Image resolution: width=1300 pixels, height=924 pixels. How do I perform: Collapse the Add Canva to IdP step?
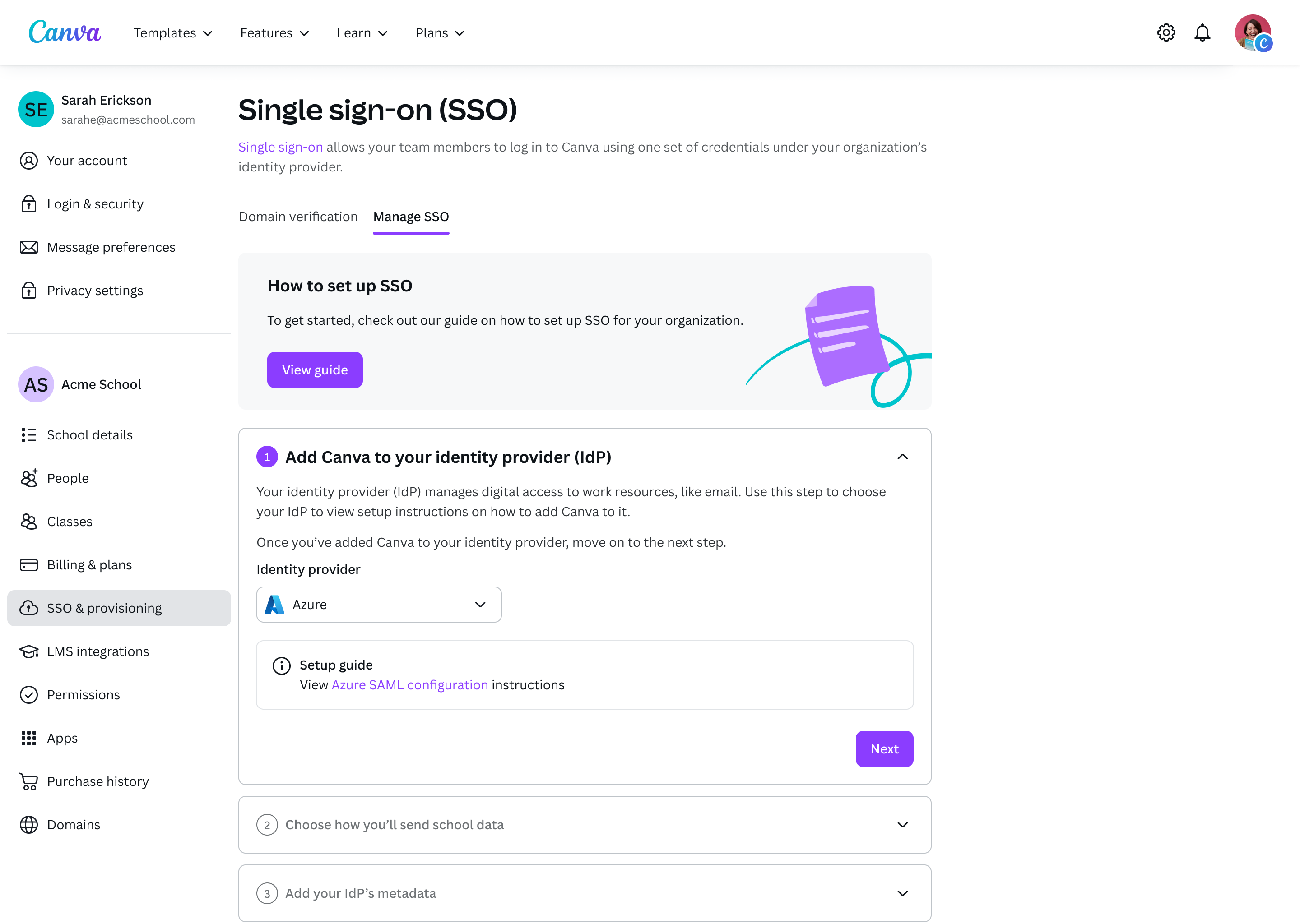902,456
